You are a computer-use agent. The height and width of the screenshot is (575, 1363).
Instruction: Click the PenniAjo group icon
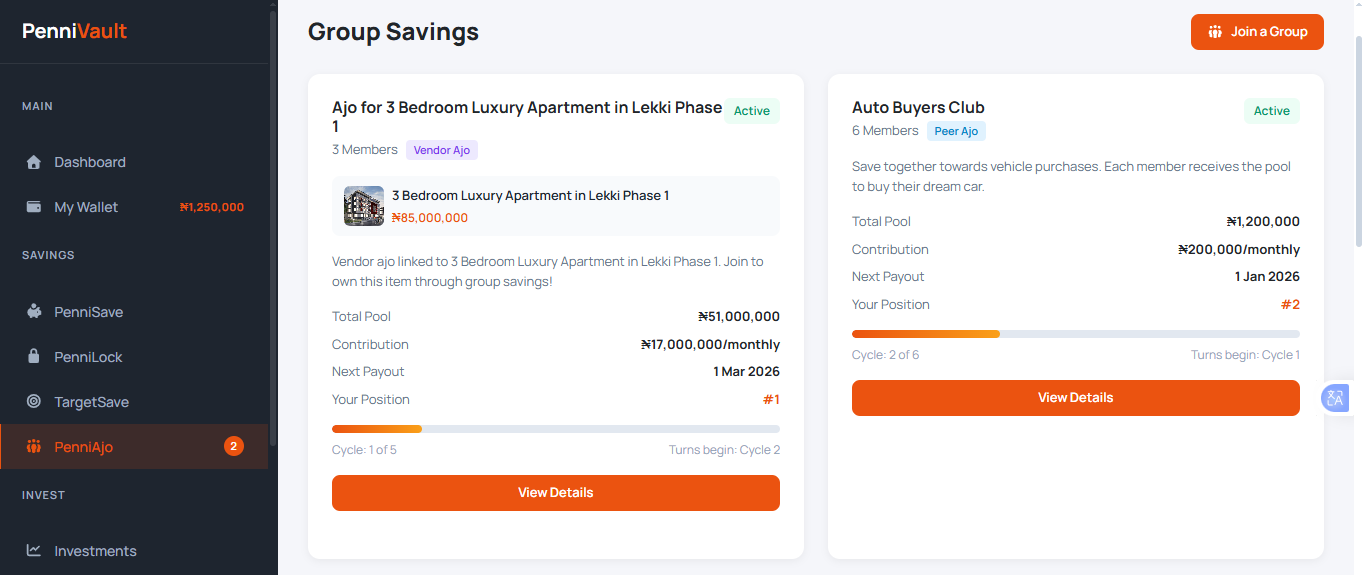(34, 447)
